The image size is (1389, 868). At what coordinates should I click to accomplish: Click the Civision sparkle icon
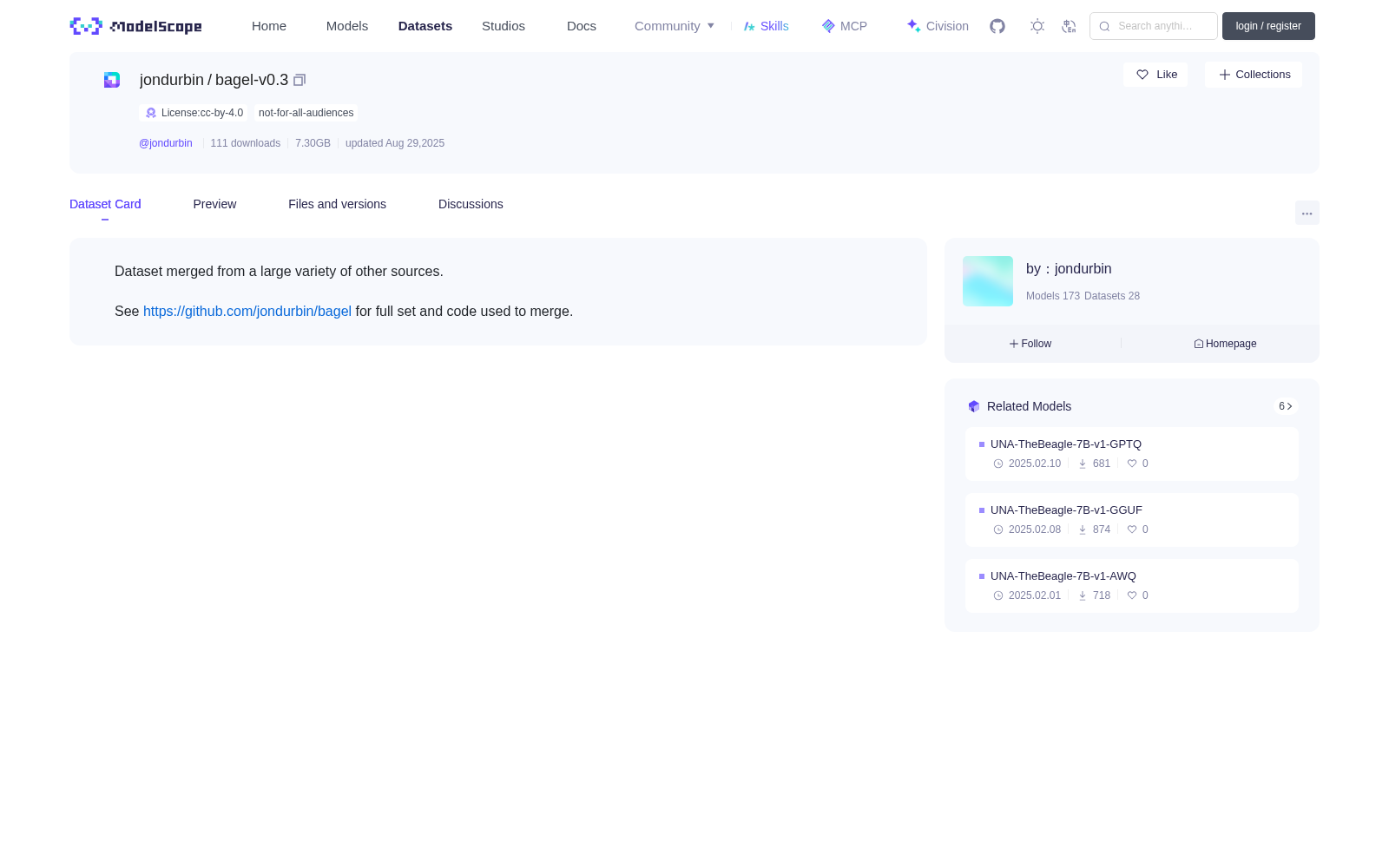pos(913,26)
